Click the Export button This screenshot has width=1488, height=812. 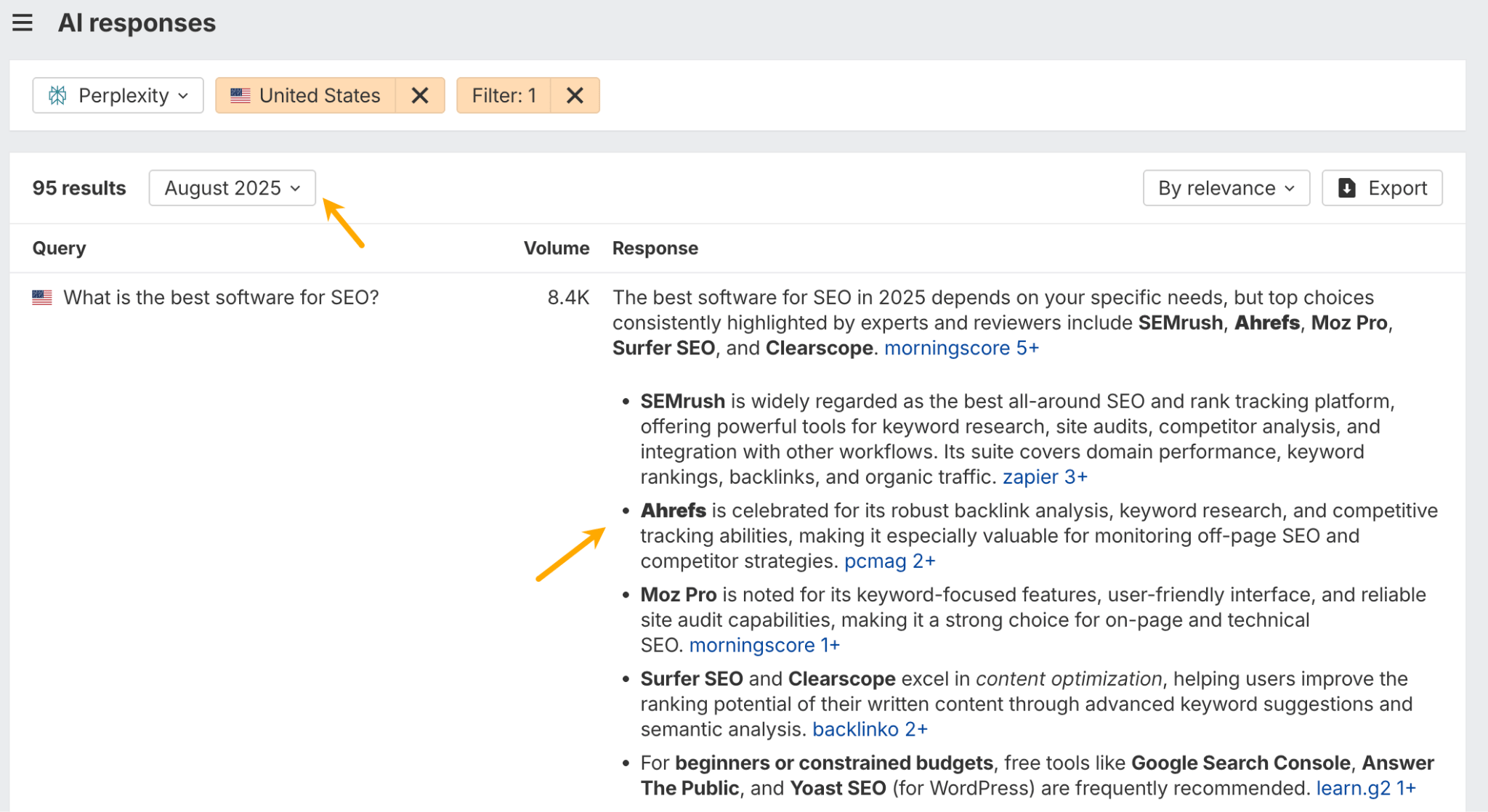[x=1382, y=188]
